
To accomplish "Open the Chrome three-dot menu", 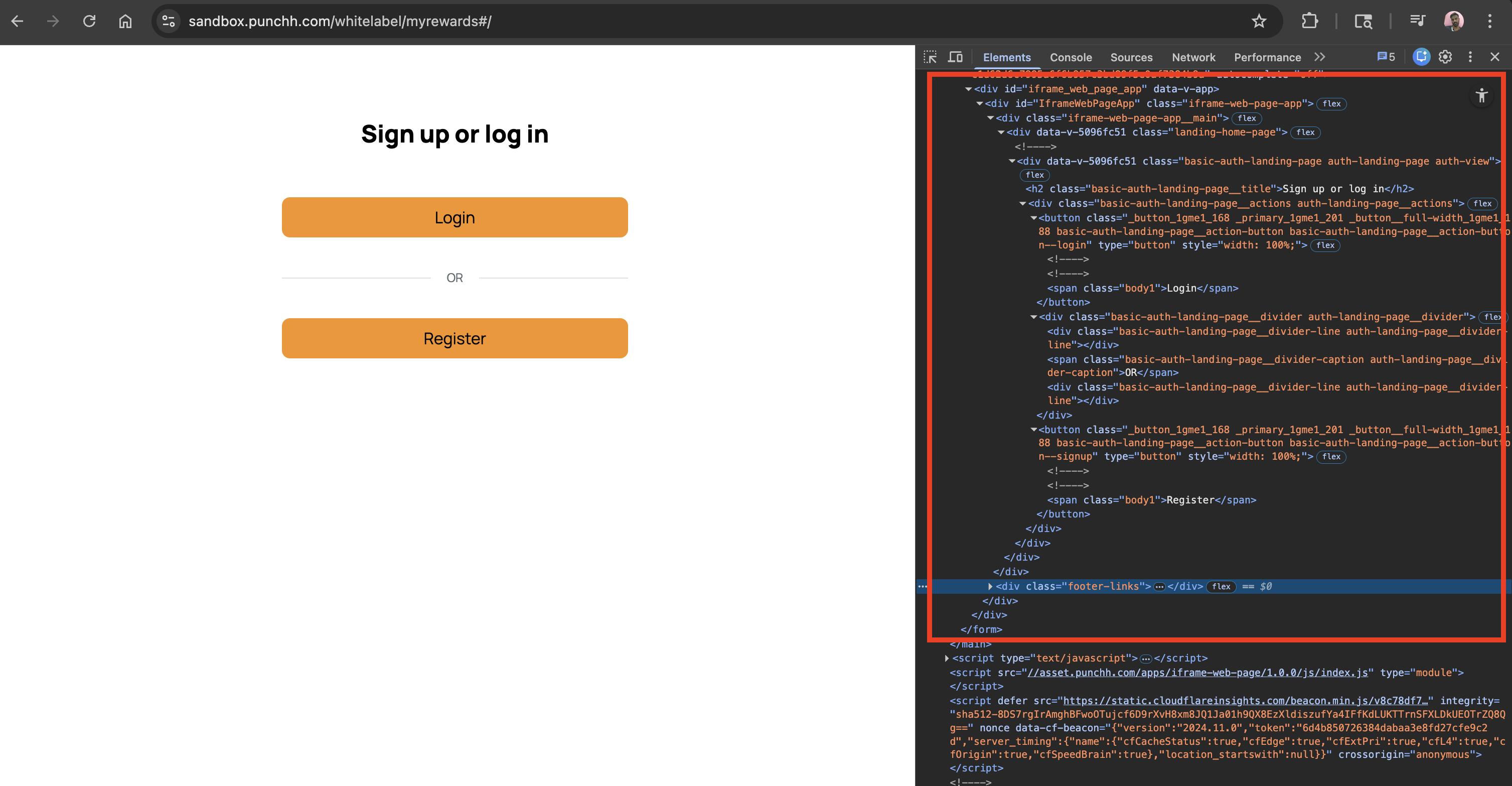I will pos(1490,22).
